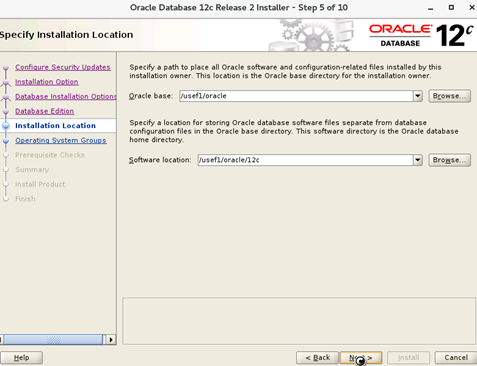Click the 'Summary' step text
This screenshot has height=366, width=477.
click(x=32, y=170)
